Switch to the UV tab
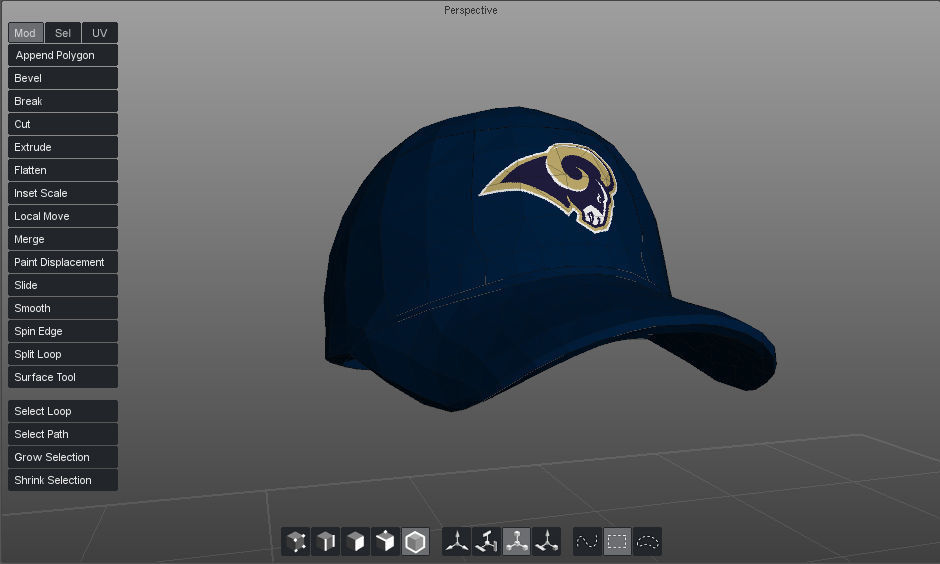 (x=100, y=33)
